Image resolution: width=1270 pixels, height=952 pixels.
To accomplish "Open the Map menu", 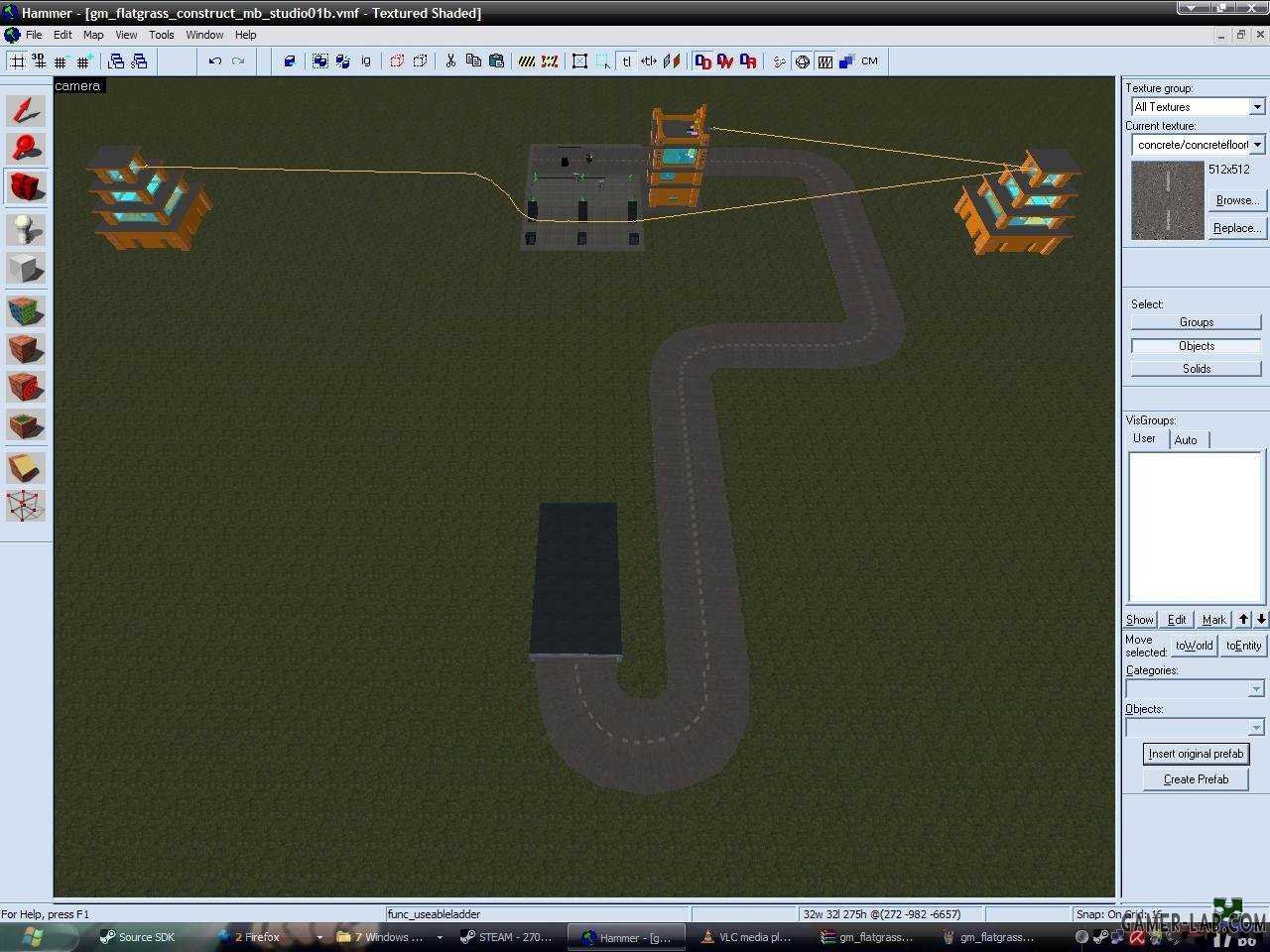I will [93, 35].
